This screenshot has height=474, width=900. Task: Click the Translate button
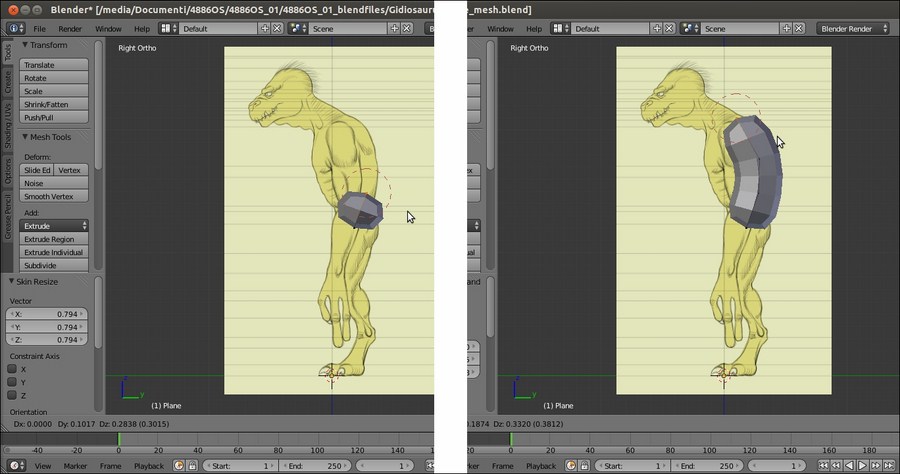(x=54, y=65)
